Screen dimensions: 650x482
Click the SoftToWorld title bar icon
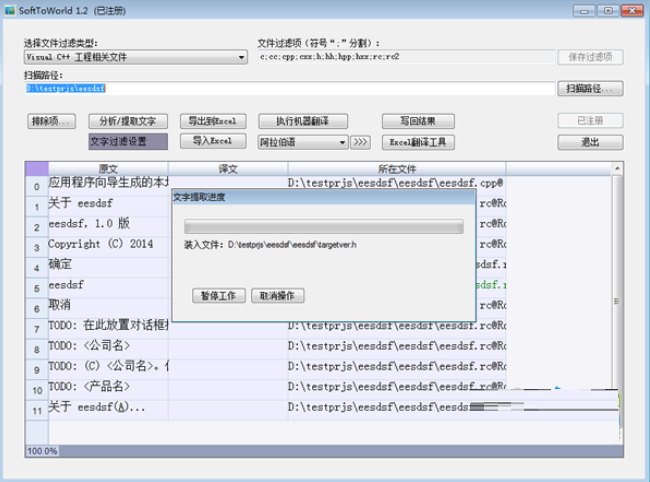pyautogui.click(x=10, y=10)
